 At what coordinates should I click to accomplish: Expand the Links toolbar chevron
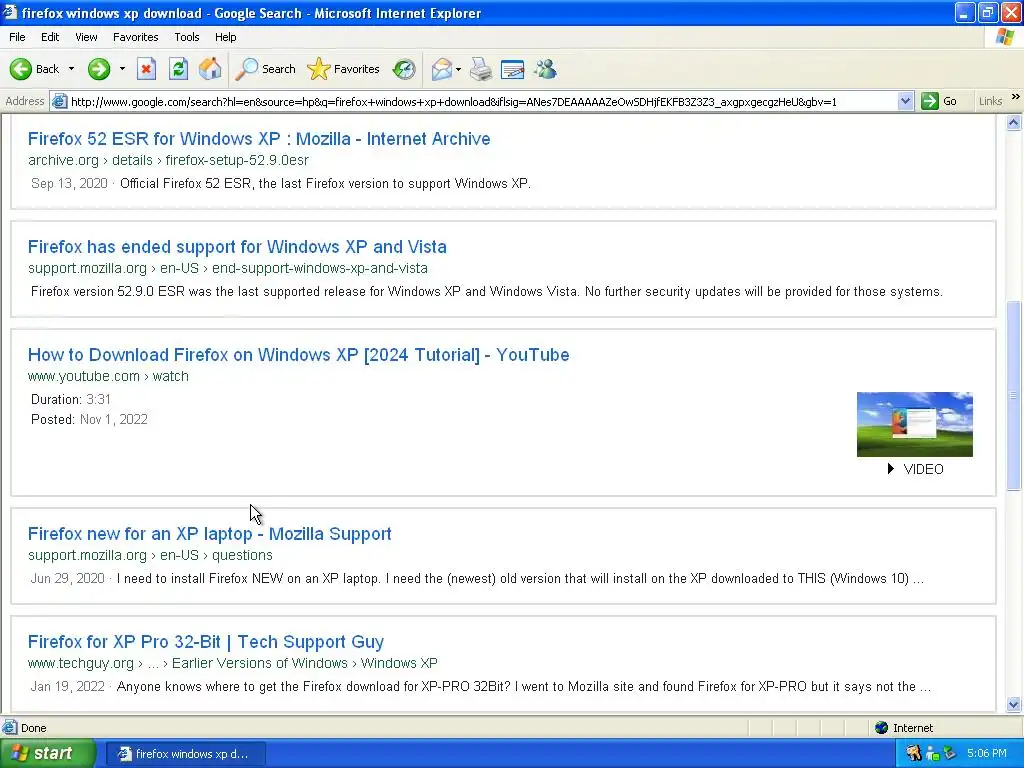1016,97
